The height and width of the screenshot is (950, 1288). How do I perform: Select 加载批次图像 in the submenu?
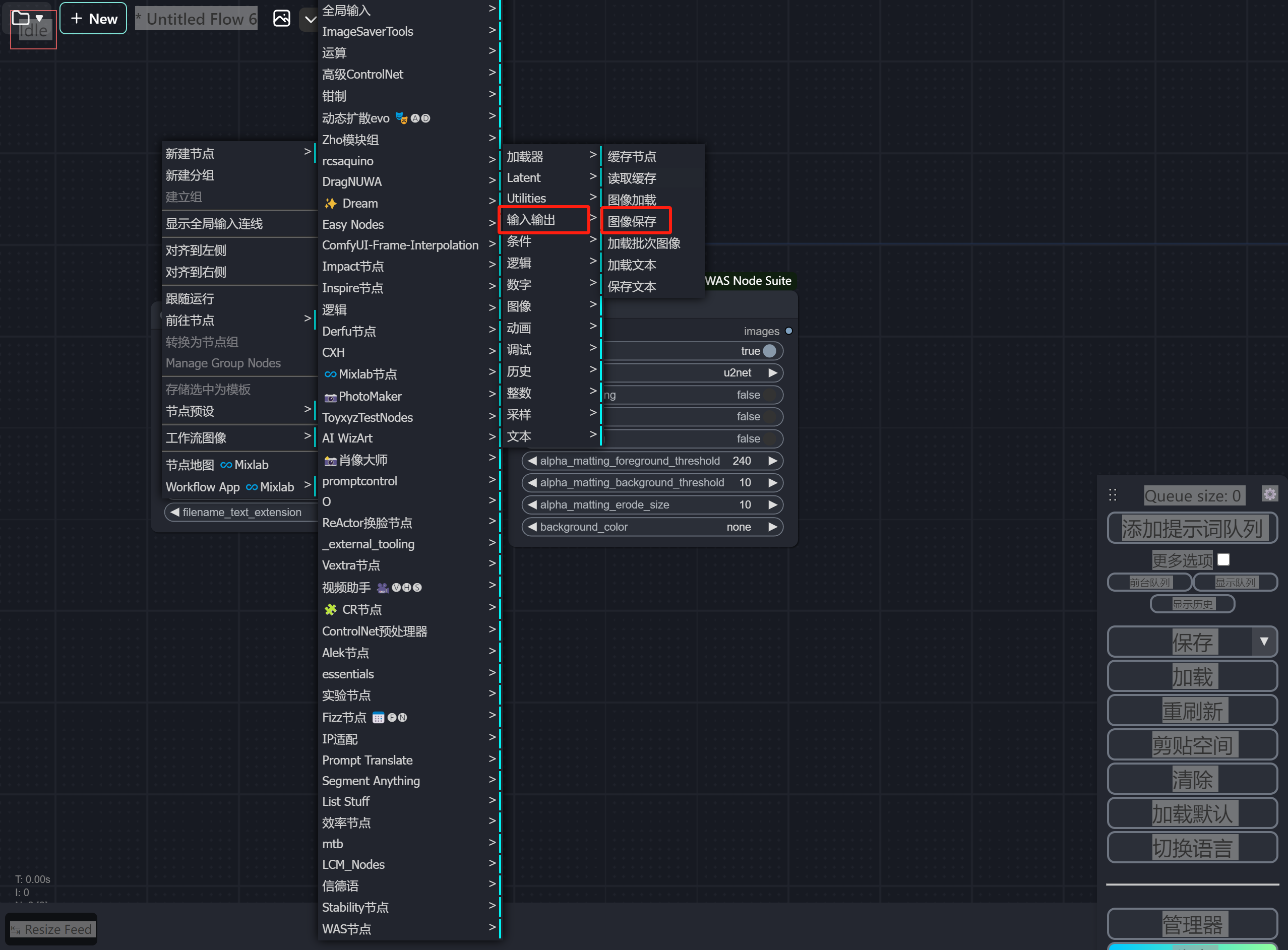coord(652,243)
